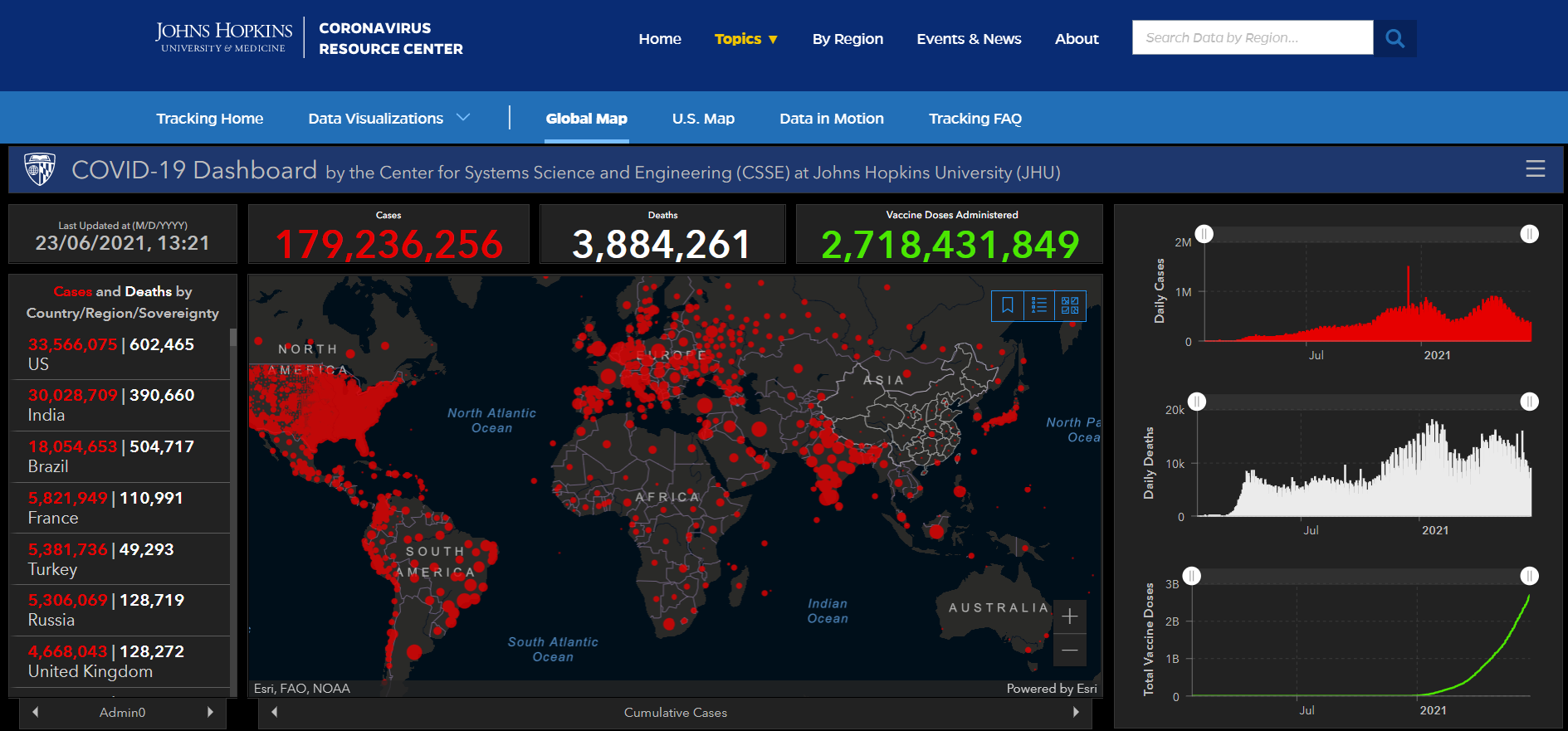Open the By Region menu item
This screenshot has width=1568, height=731.
click(x=848, y=39)
